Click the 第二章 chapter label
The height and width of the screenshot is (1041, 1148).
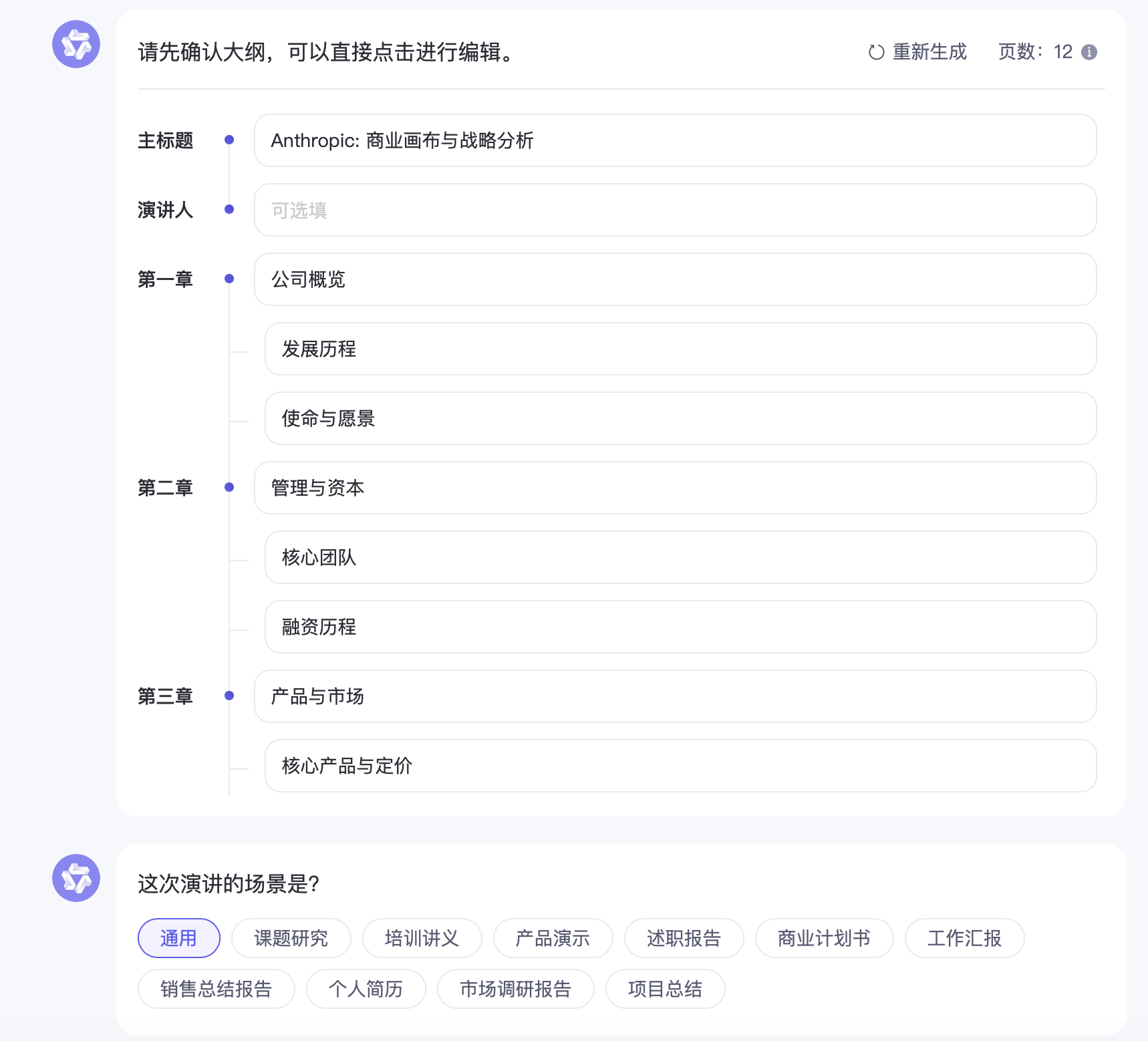(166, 488)
